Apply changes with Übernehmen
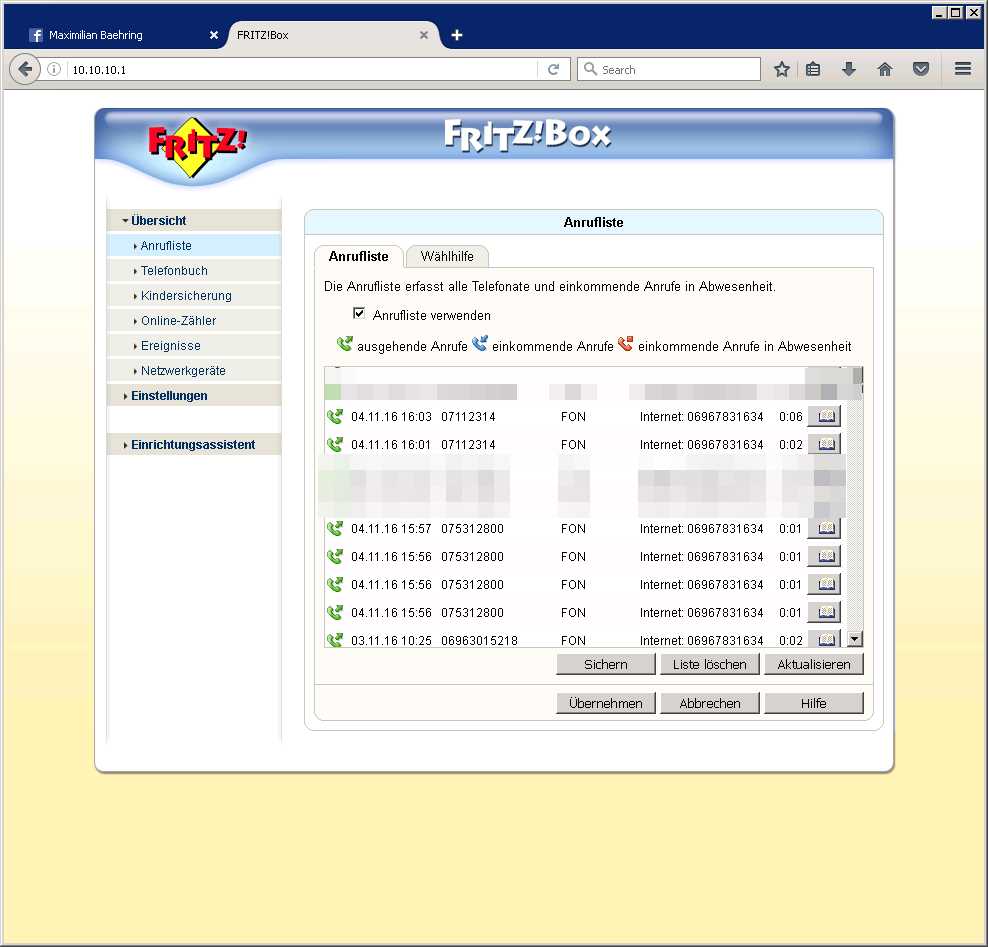Image resolution: width=988 pixels, height=947 pixels. pyautogui.click(x=606, y=703)
